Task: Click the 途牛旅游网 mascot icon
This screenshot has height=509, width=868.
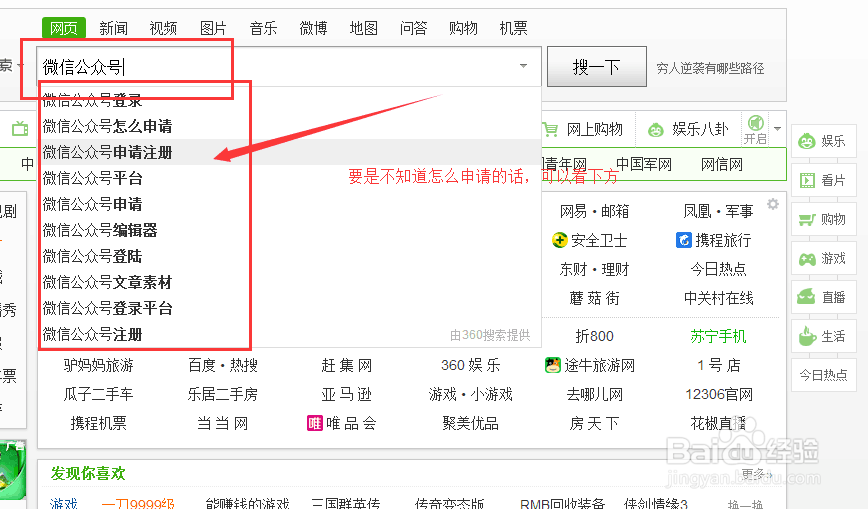Action: tap(552, 365)
